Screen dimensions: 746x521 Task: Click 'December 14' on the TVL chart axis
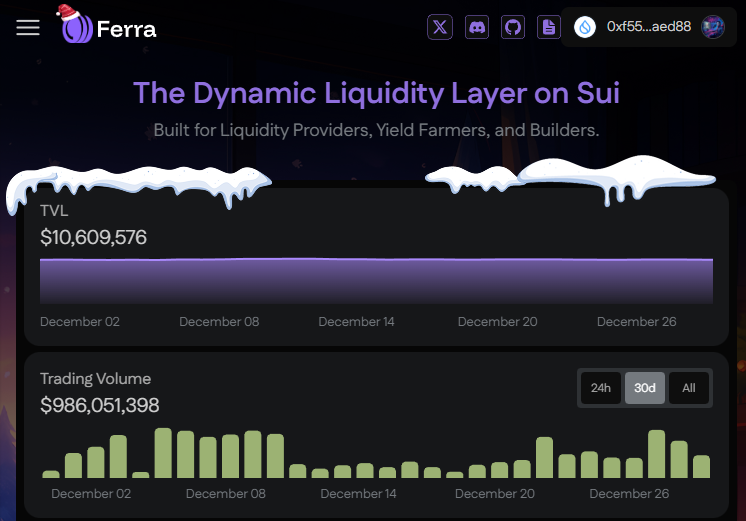click(x=356, y=322)
